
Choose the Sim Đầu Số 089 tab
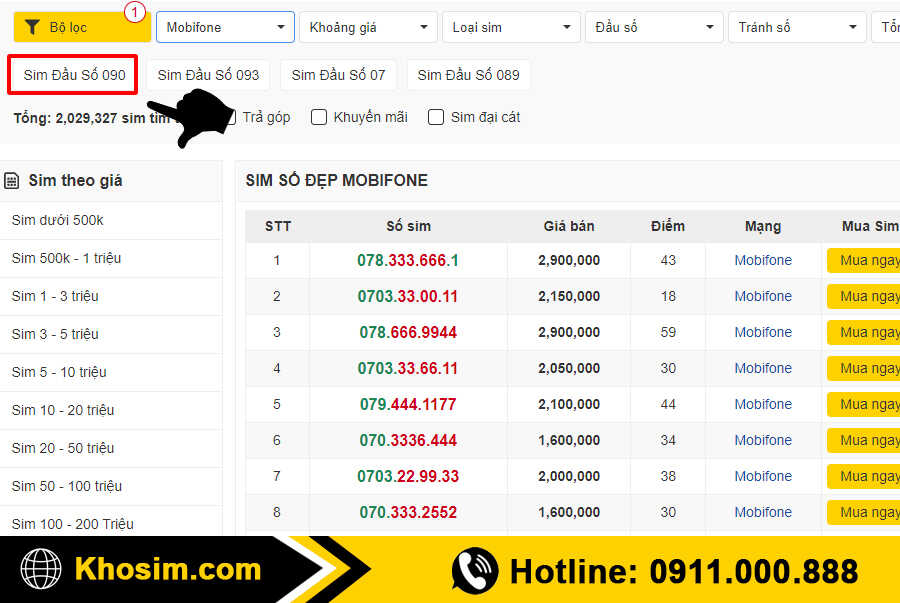[x=468, y=75]
